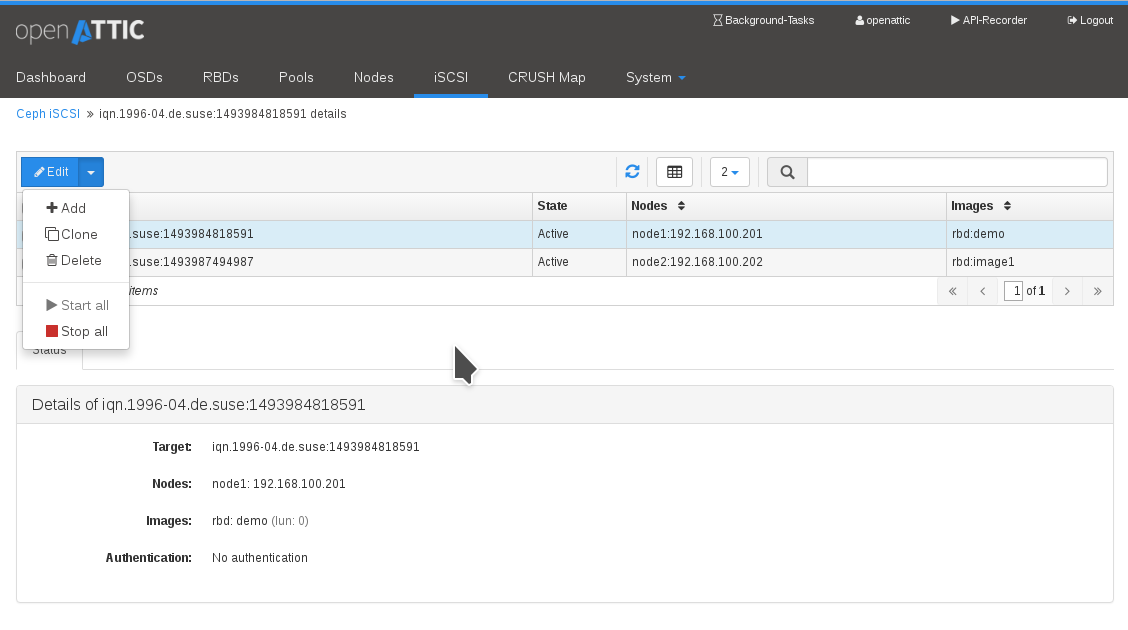Open the CRUSH Map tab
Image resolution: width=1128 pixels, height=630 pixels.
[x=546, y=77]
